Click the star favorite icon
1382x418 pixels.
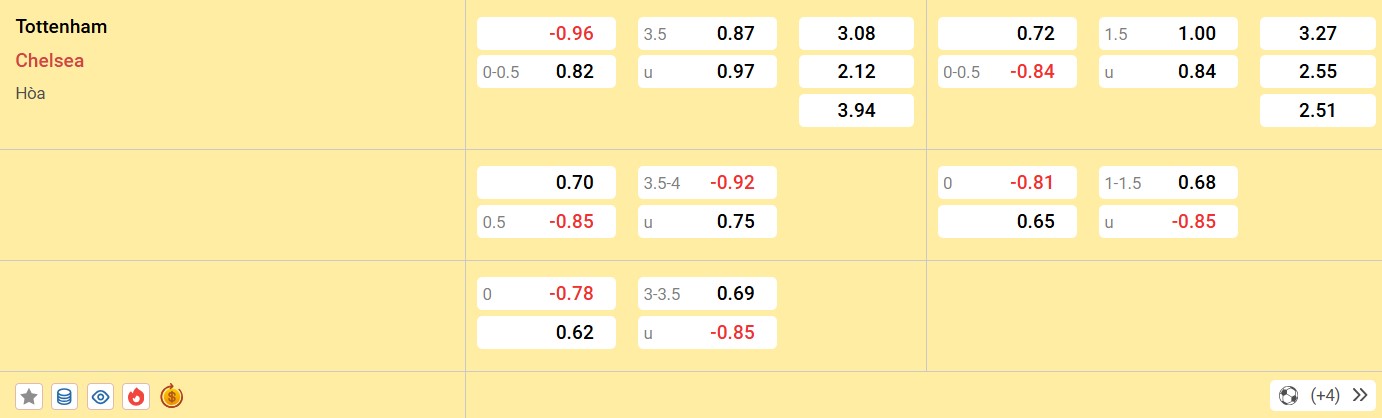click(29, 396)
